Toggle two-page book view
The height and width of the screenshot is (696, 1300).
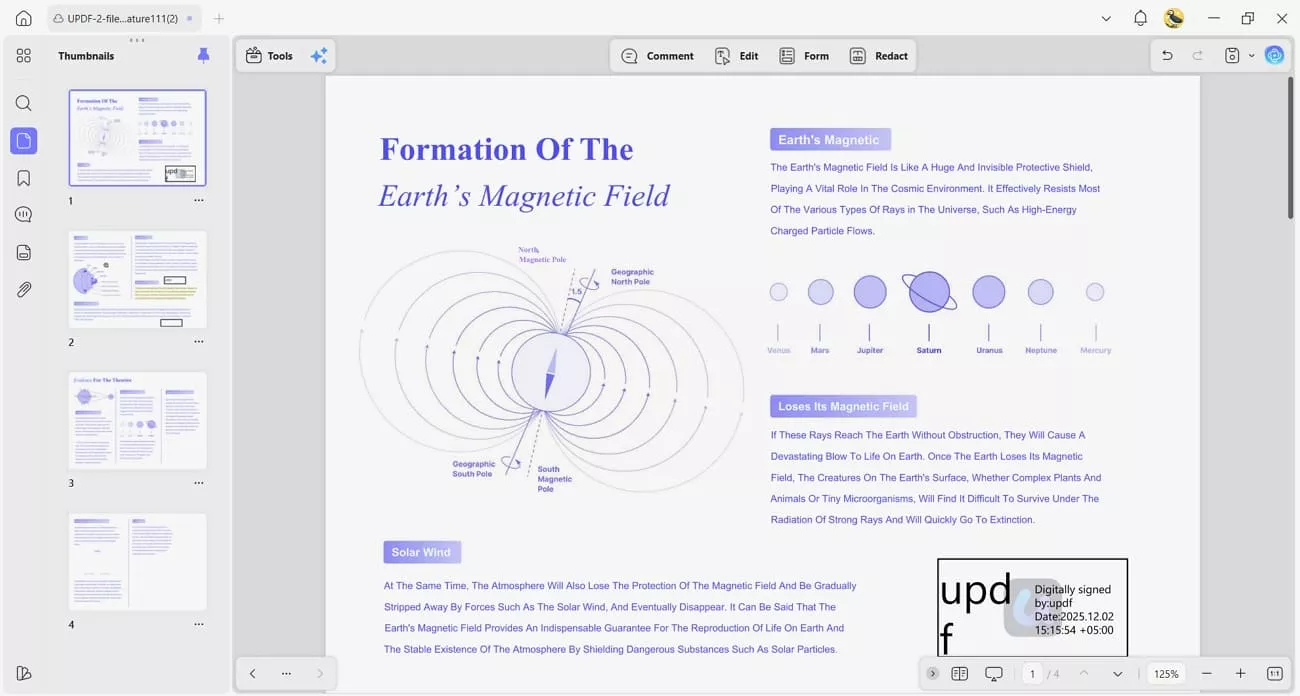(961, 673)
